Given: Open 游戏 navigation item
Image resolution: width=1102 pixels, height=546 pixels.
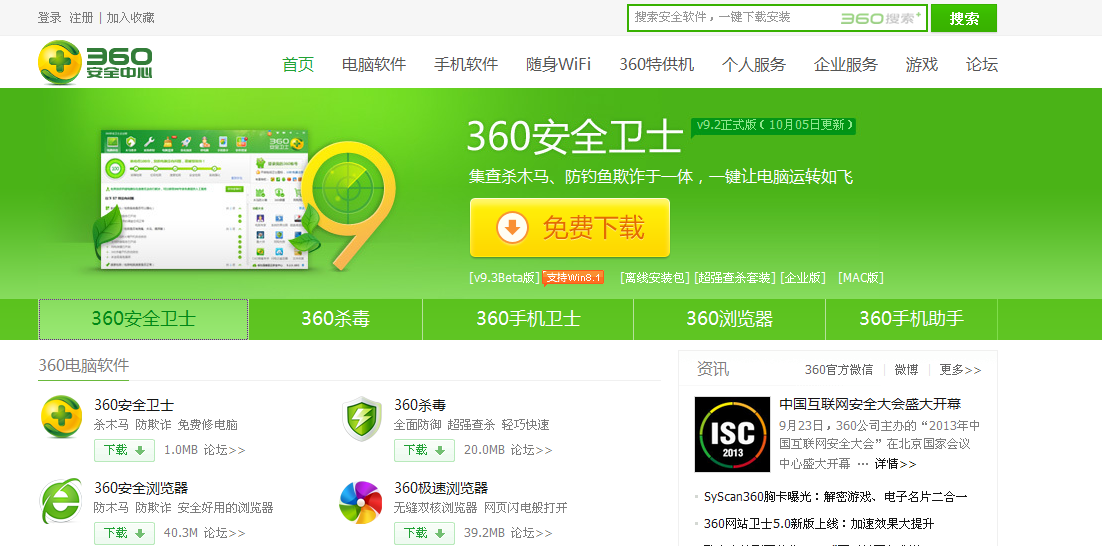Looking at the screenshot, I should click(922, 65).
